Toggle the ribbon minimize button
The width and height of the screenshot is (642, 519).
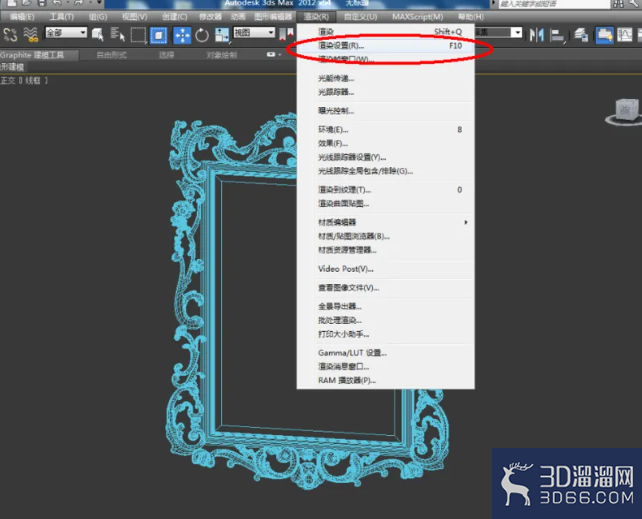(x=271, y=54)
